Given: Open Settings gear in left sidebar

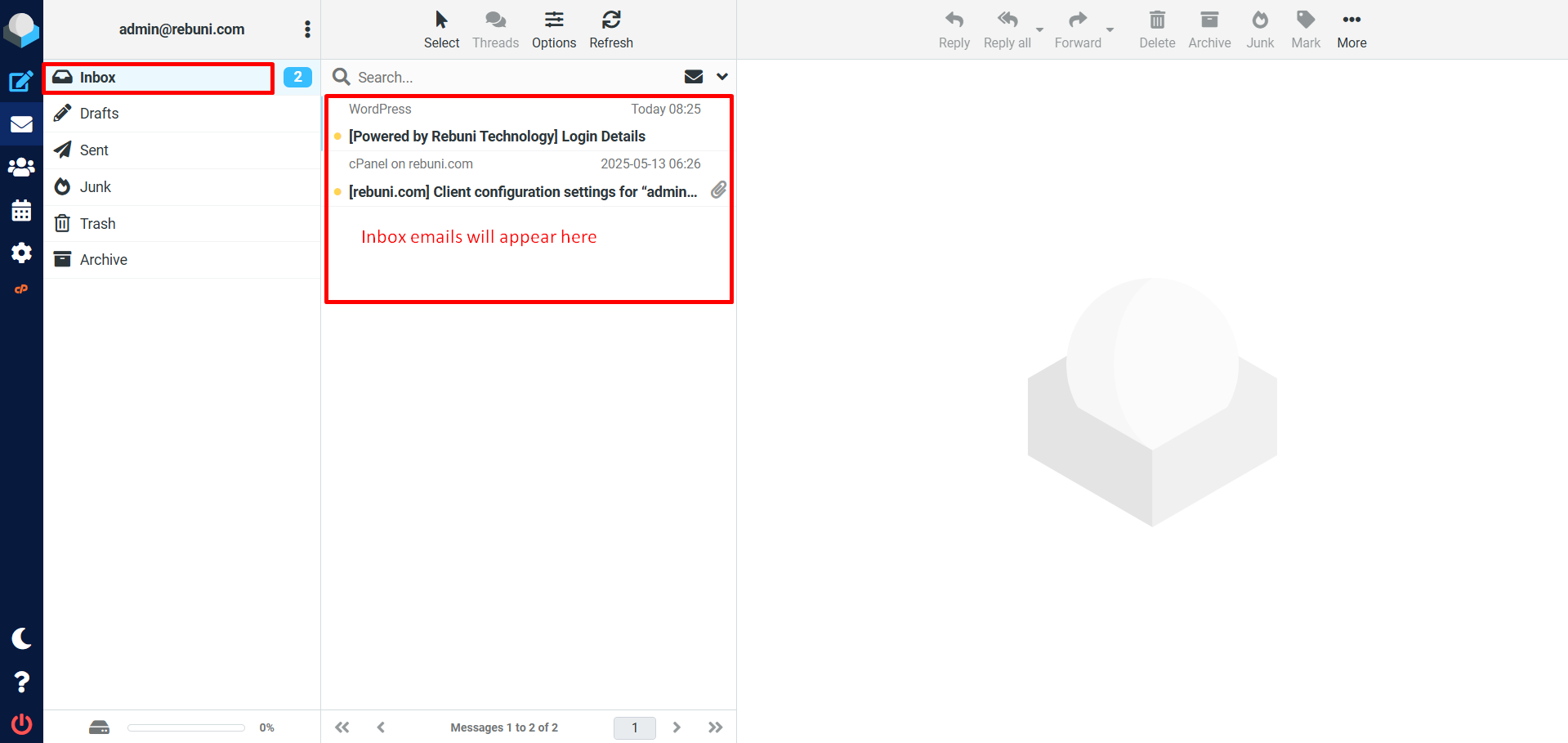Looking at the screenshot, I should (x=21, y=253).
